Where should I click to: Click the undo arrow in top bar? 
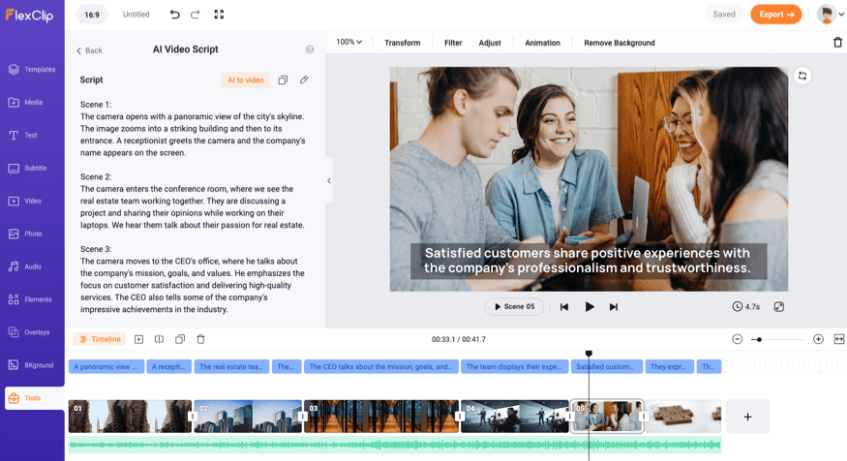175,15
